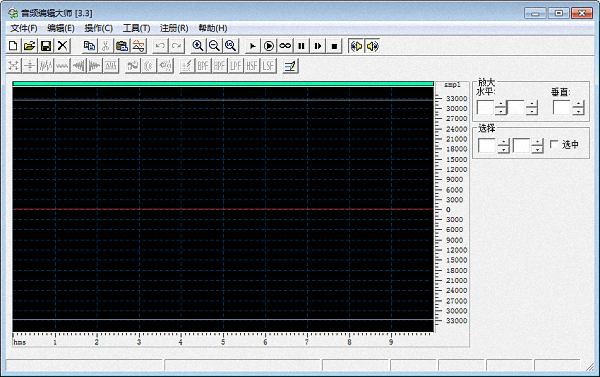
Task: Toggle the right speaker channel button
Action: tap(372, 46)
